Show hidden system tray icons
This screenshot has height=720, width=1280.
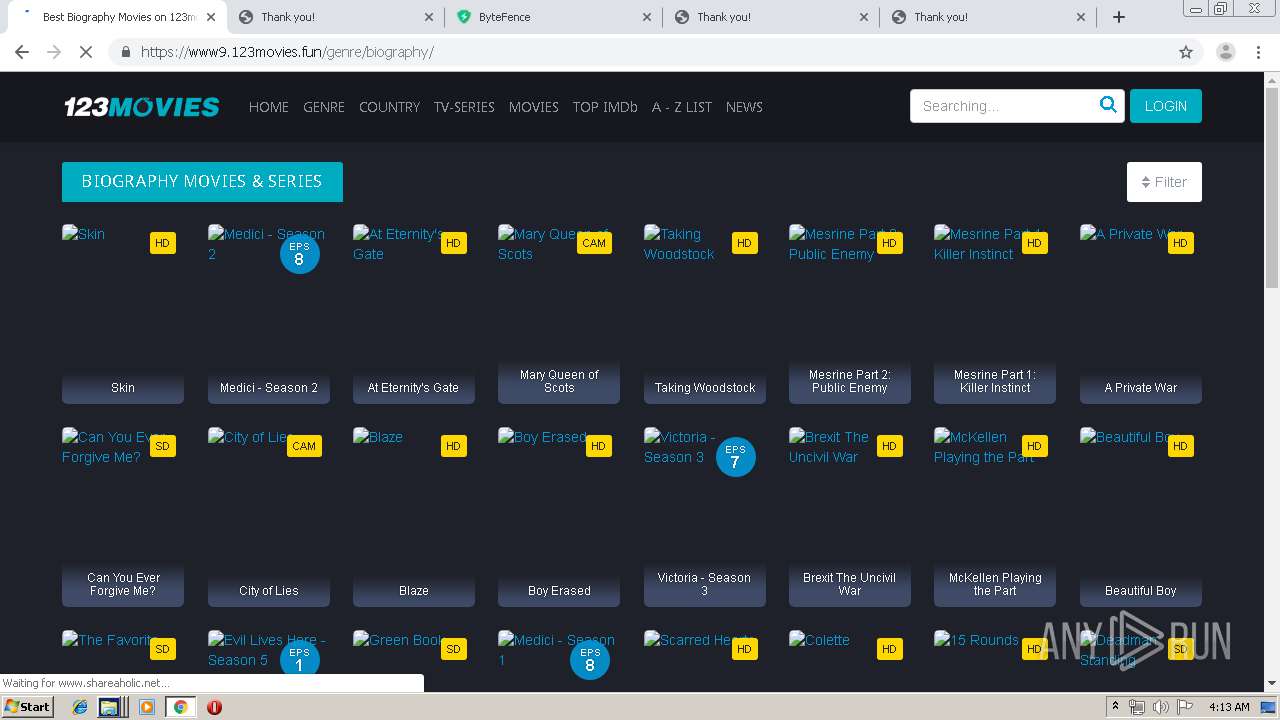click(x=1115, y=707)
